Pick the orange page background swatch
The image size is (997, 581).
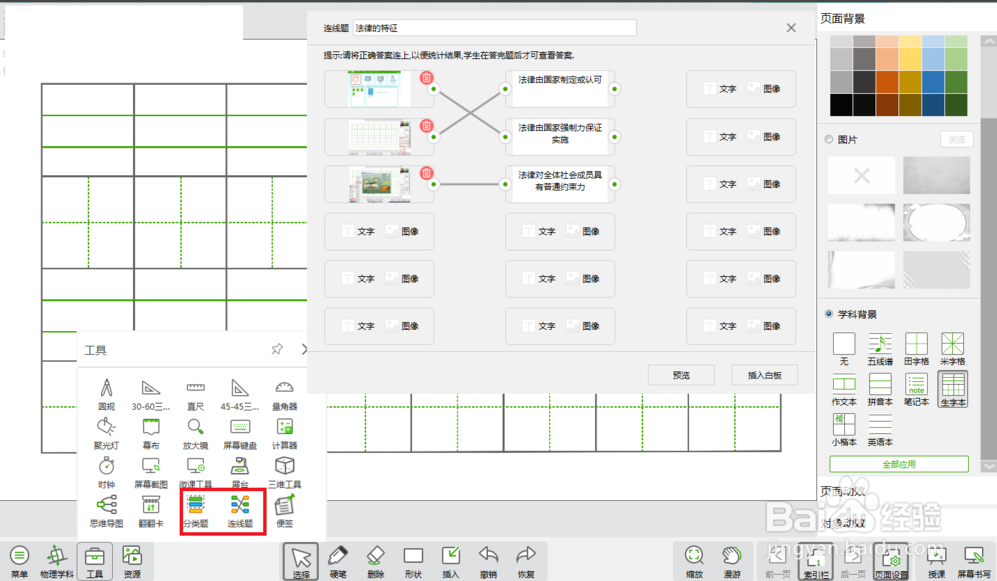pos(887,82)
